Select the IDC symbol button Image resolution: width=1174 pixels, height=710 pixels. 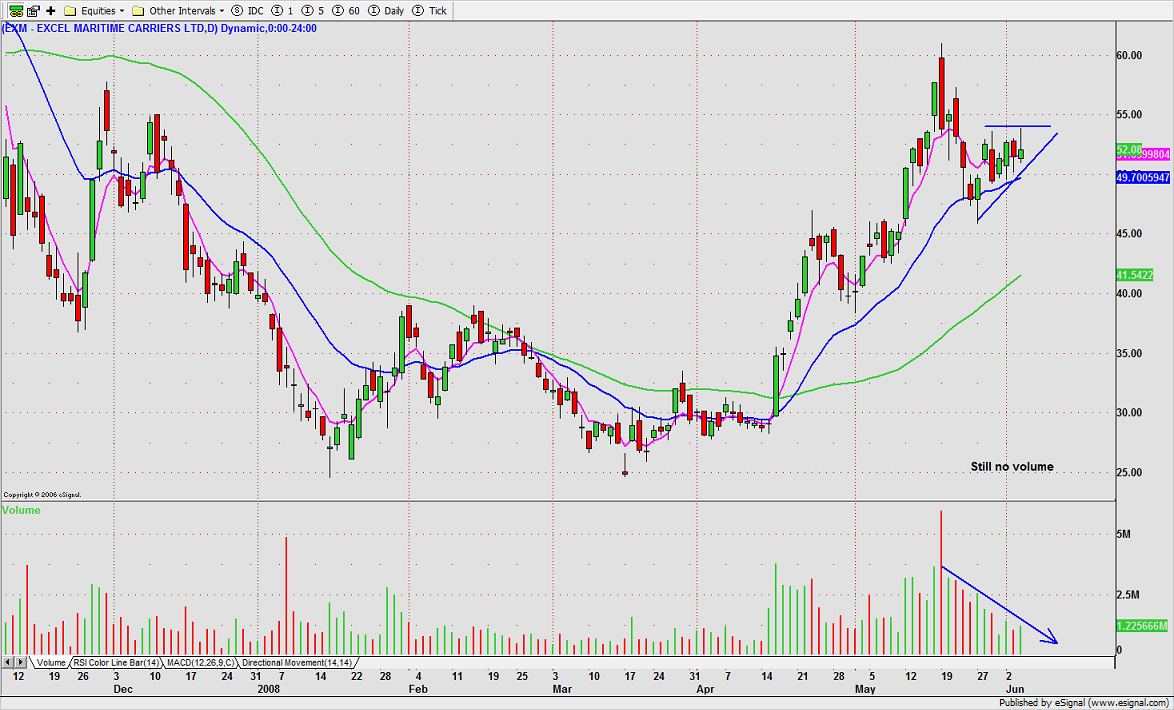coord(247,10)
